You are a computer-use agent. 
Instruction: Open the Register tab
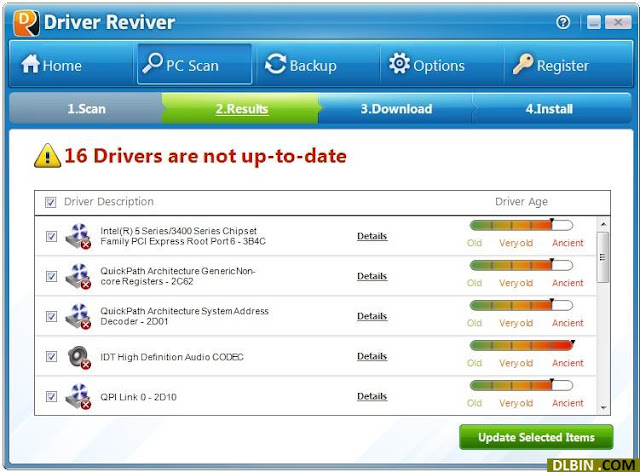567,65
